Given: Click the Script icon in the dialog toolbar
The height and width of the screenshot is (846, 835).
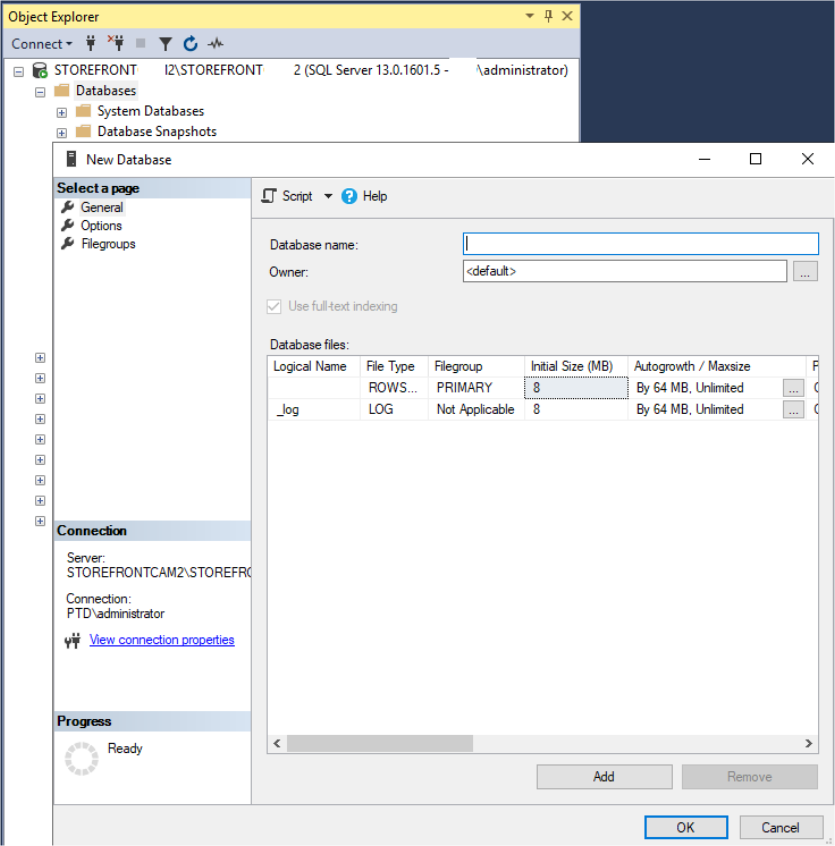Looking at the screenshot, I should pos(268,196).
